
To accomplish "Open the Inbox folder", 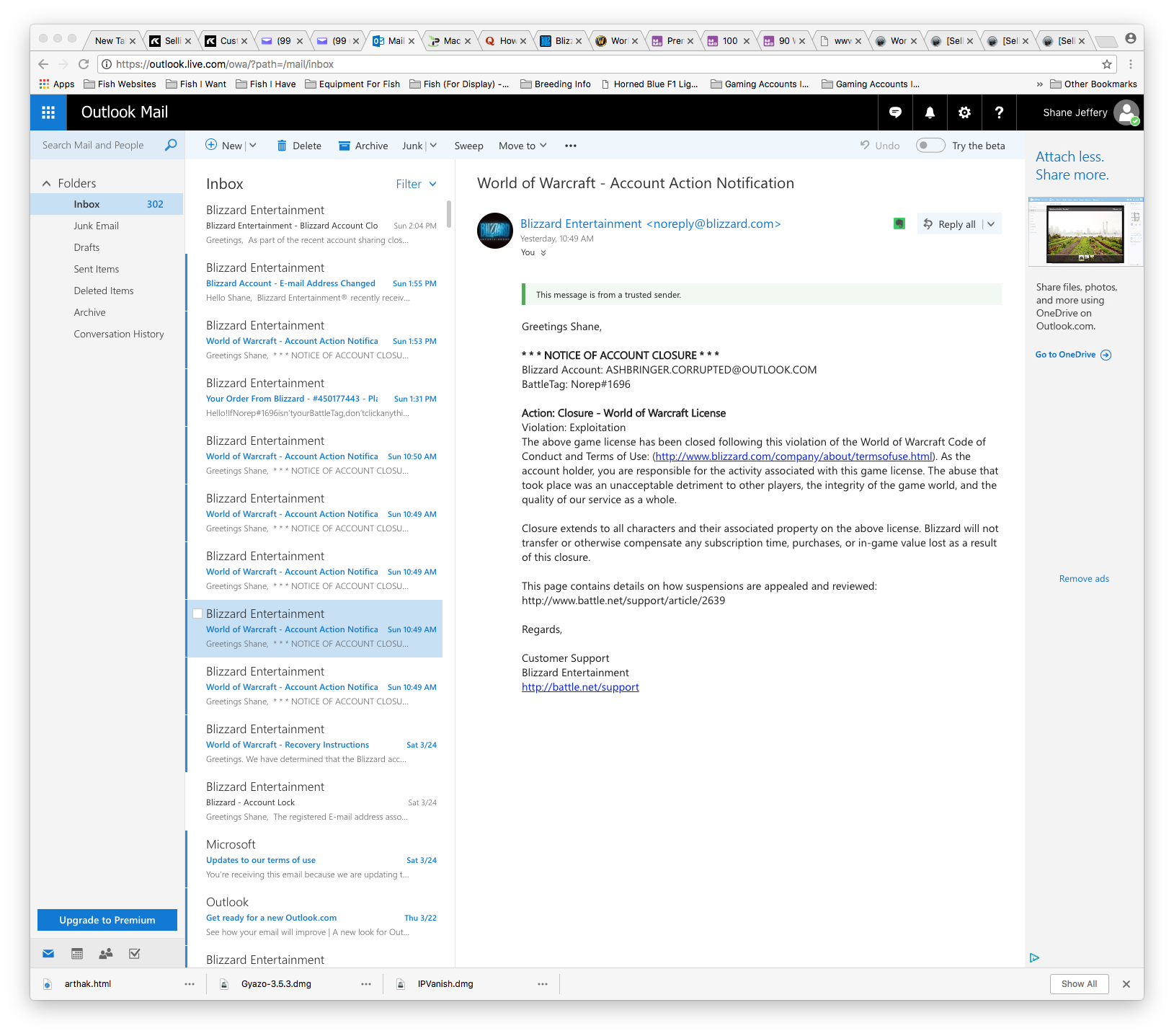I will [107, 204].
